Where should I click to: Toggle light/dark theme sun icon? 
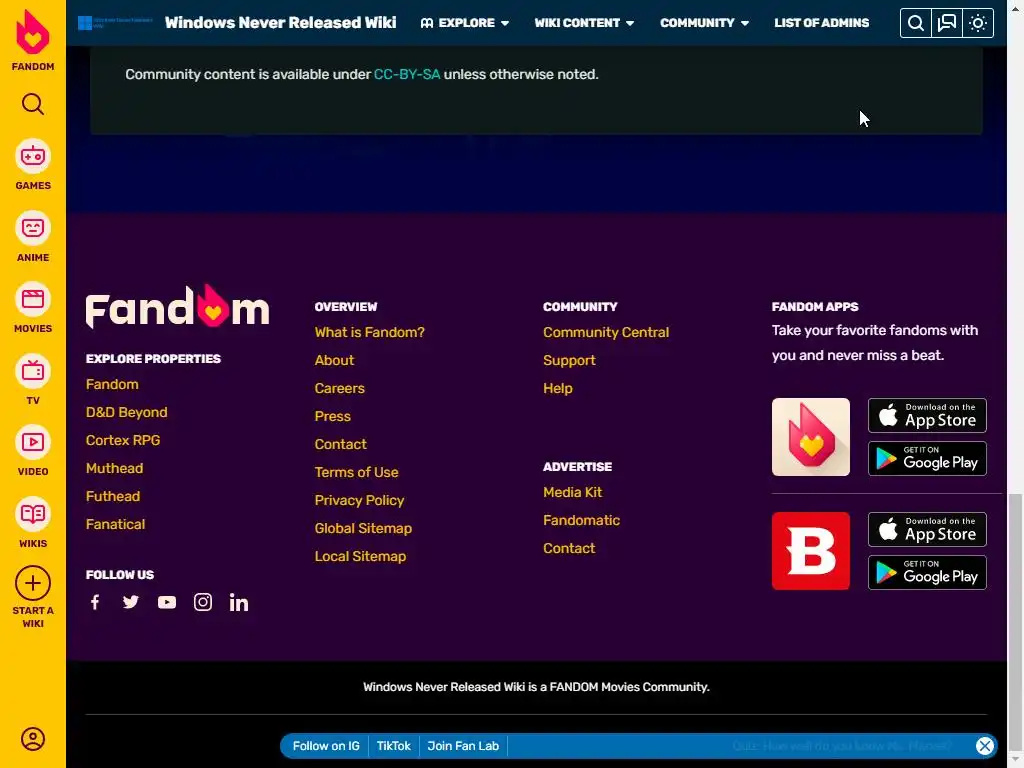point(978,23)
